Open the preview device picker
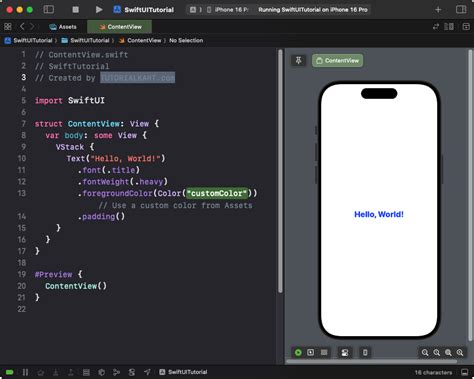Viewport: 474px width, 379px height. click(365, 352)
